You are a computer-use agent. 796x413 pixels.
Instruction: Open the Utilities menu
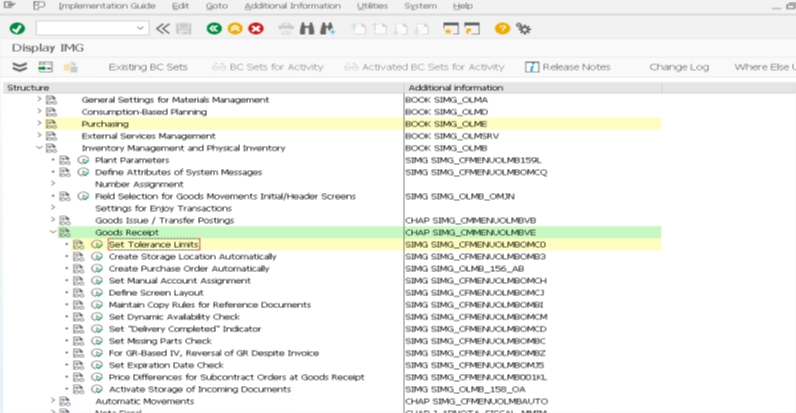click(372, 6)
